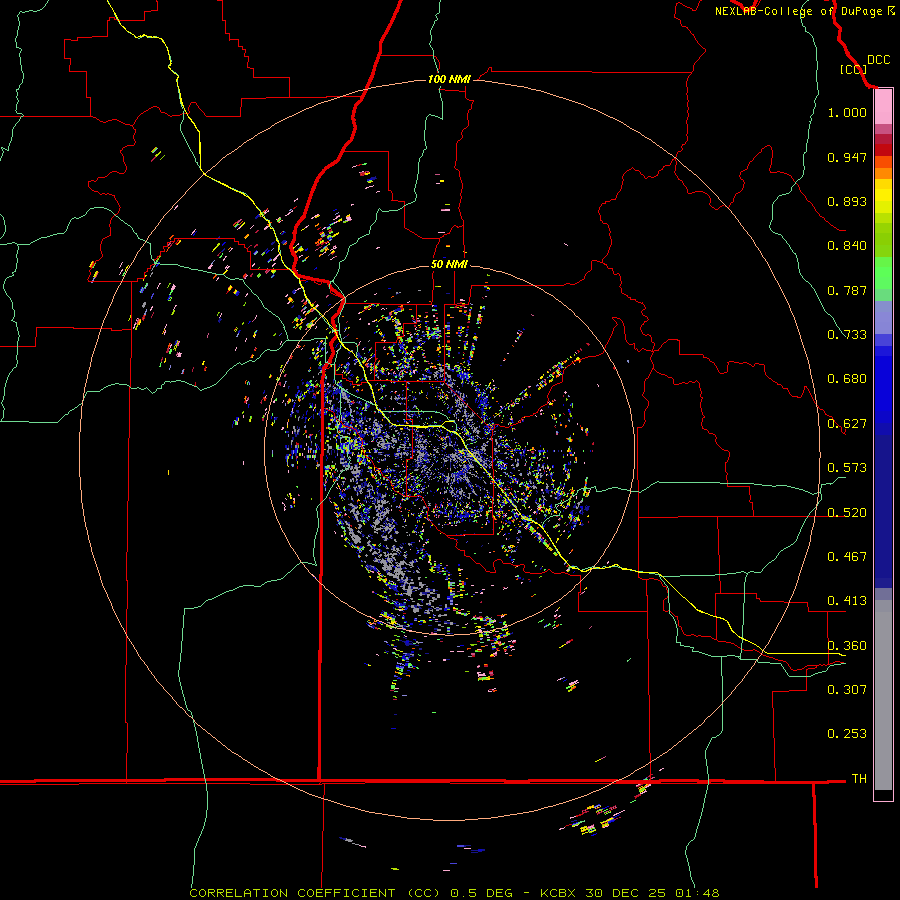Pick the gray segment of the color bar
Viewport: 900px width, 900px height.
point(883,695)
